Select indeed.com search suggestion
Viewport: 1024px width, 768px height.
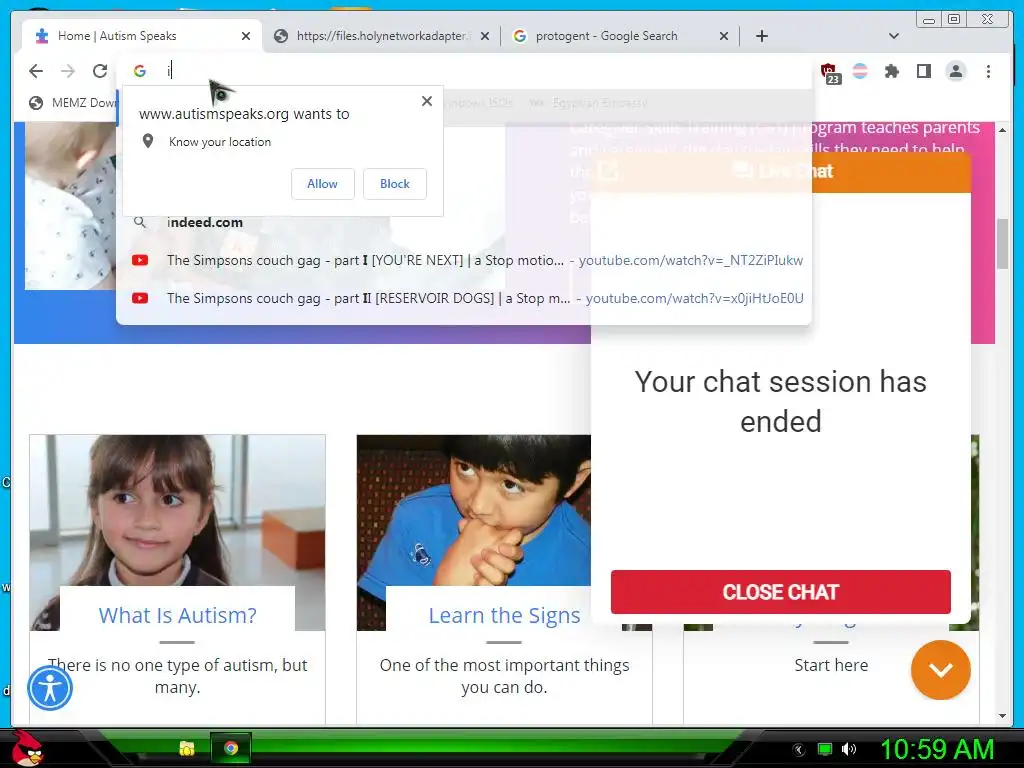click(x=464, y=222)
